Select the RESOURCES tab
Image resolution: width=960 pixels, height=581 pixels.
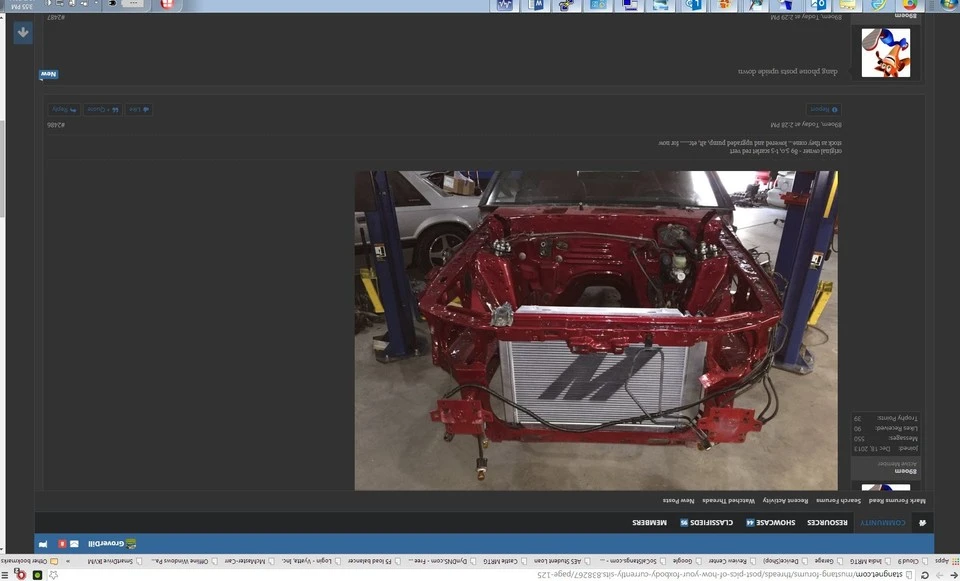(827, 523)
